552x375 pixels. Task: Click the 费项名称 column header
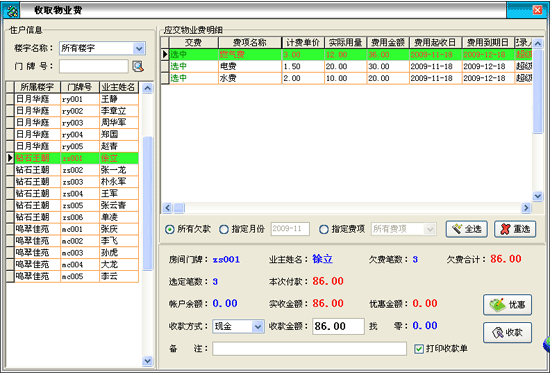(250, 43)
